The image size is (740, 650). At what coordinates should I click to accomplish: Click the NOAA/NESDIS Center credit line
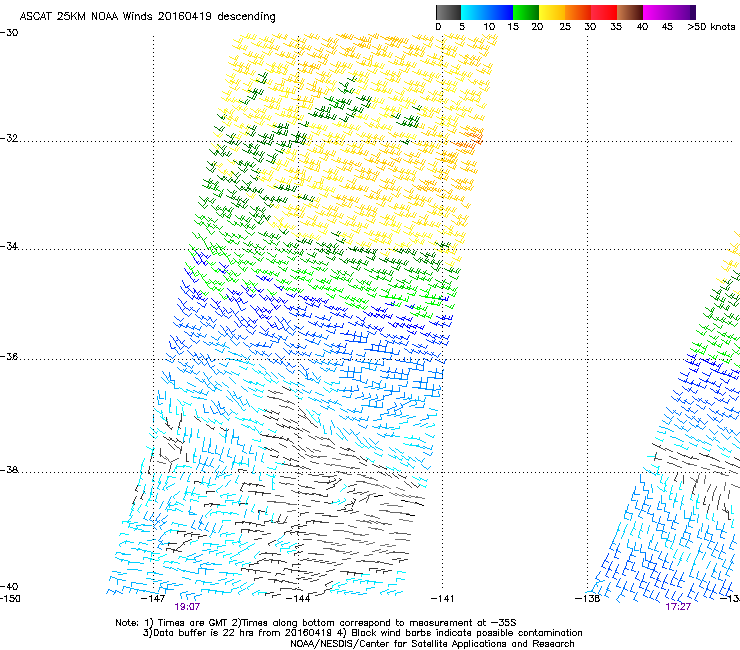(432, 644)
